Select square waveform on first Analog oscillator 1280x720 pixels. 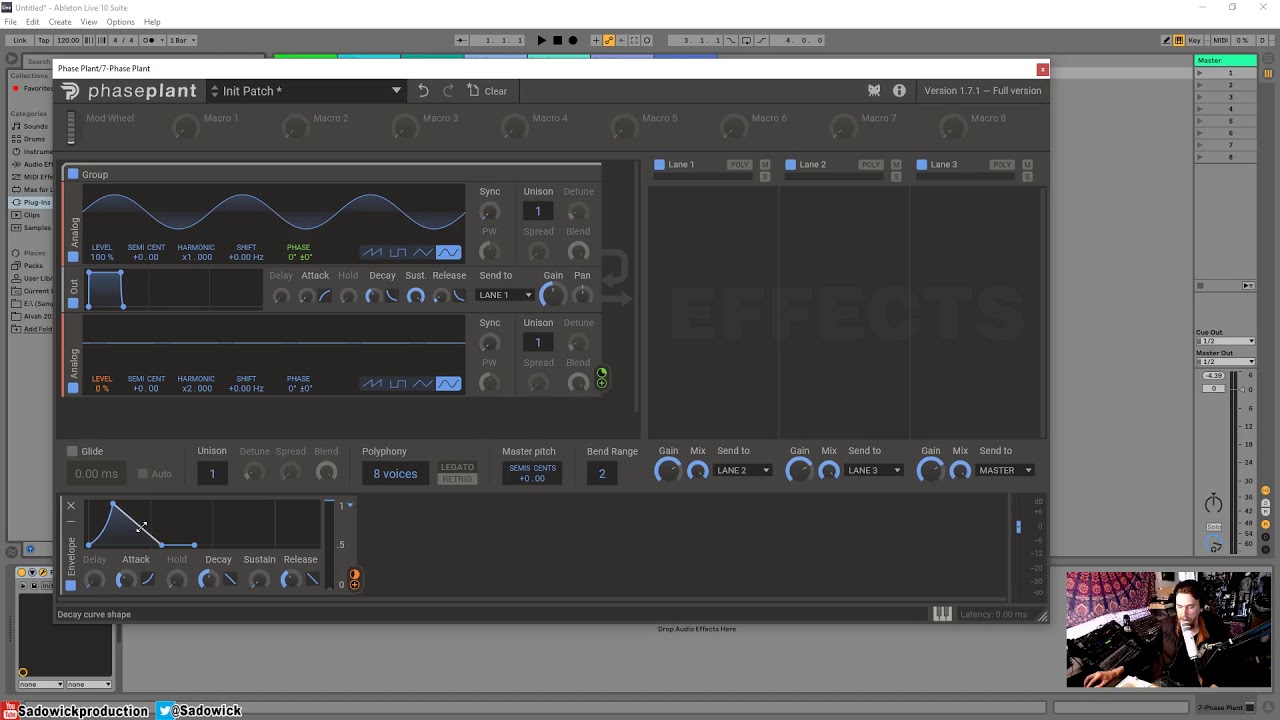click(397, 252)
